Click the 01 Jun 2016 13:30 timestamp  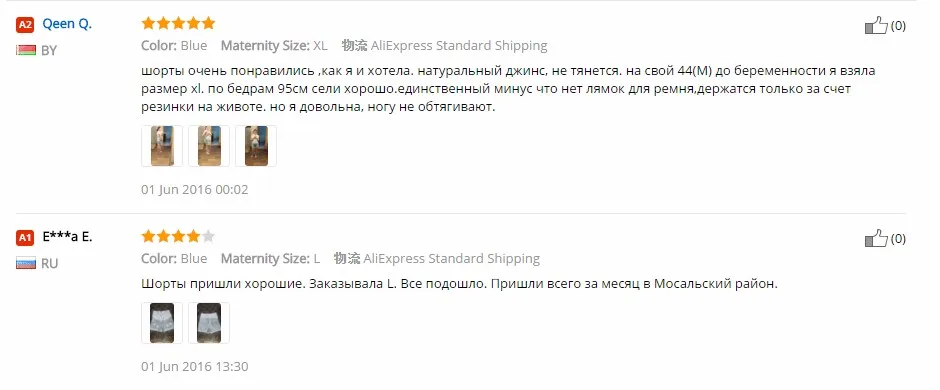195,366
